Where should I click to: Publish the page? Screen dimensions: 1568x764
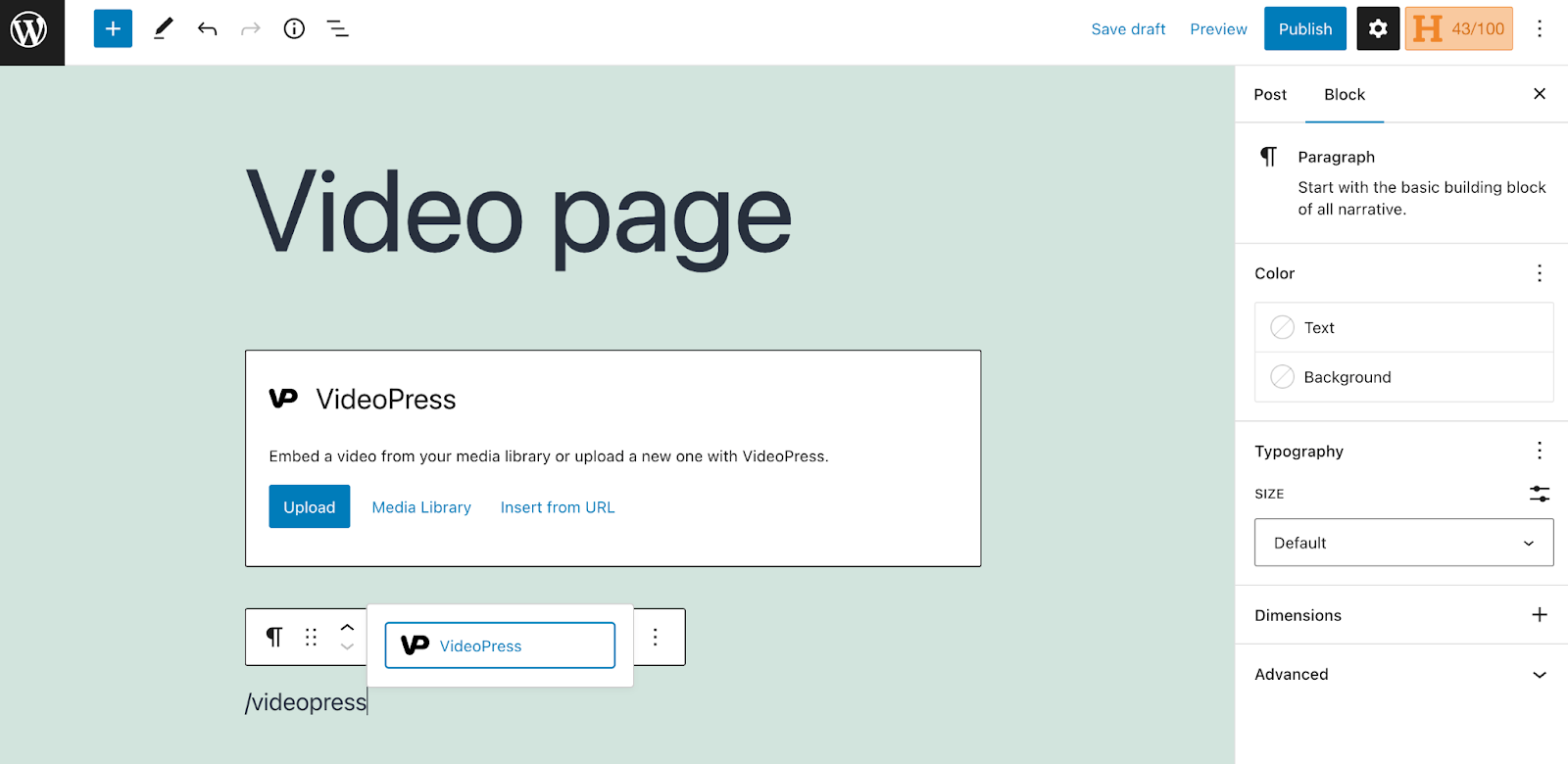pyautogui.click(x=1305, y=28)
